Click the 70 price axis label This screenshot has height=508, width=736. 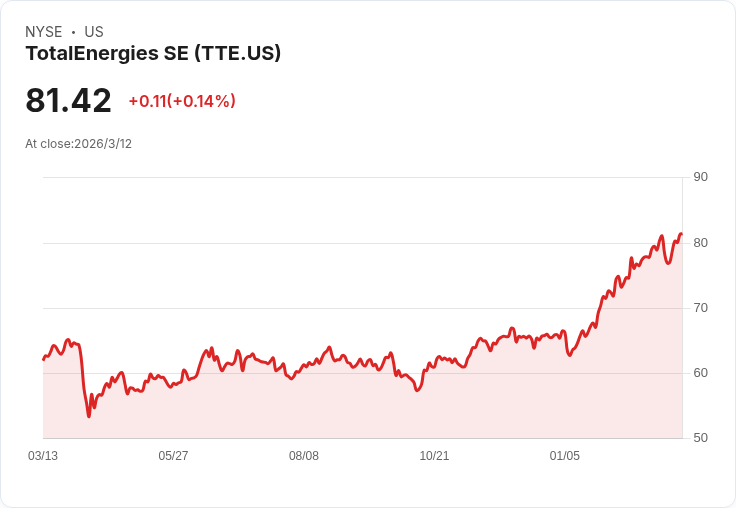(700, 308)
